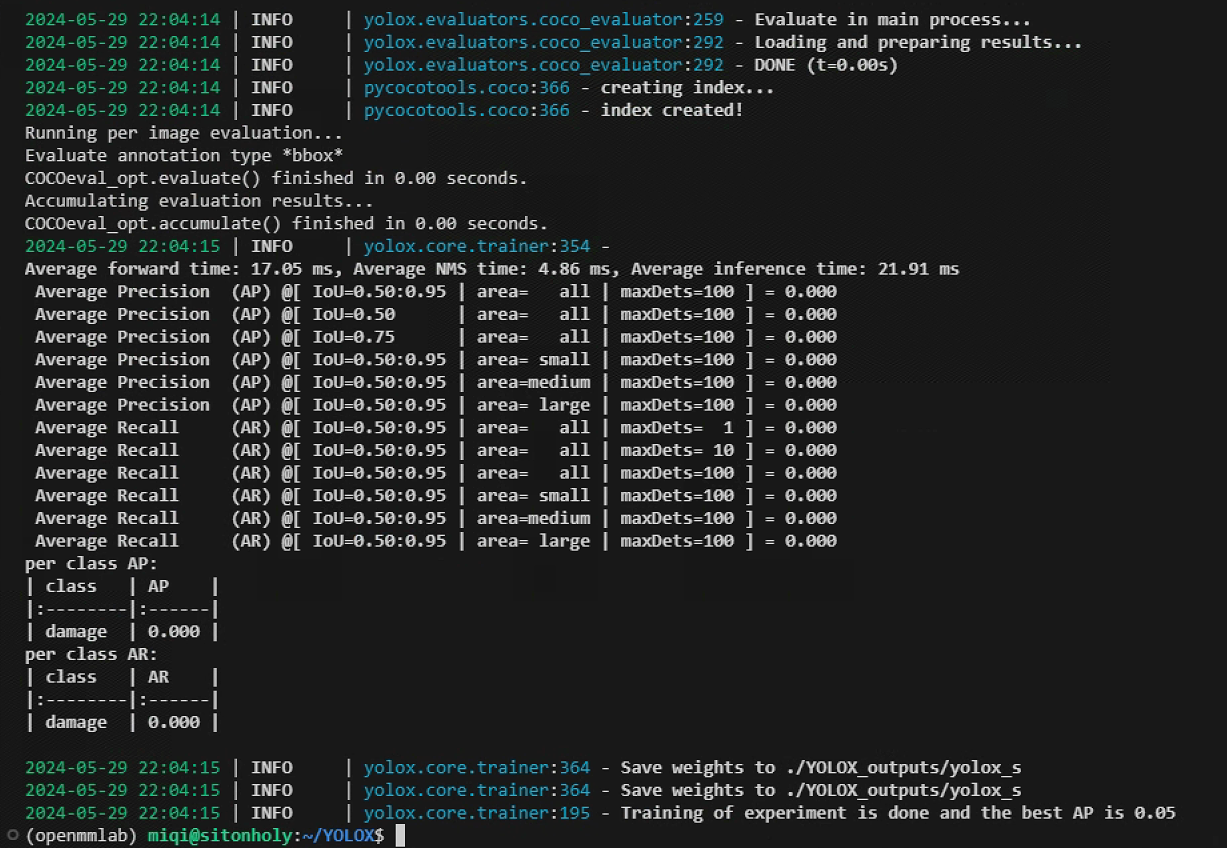Click the "~/YOLOX" path in prompt
This screenshot has height=848, width=1227.
(337, 835)
